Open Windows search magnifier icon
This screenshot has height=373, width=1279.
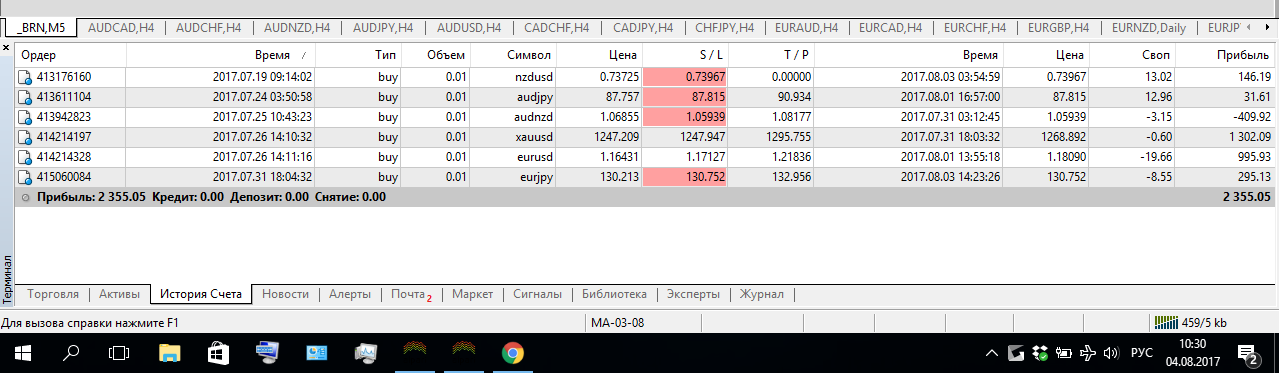71,353
